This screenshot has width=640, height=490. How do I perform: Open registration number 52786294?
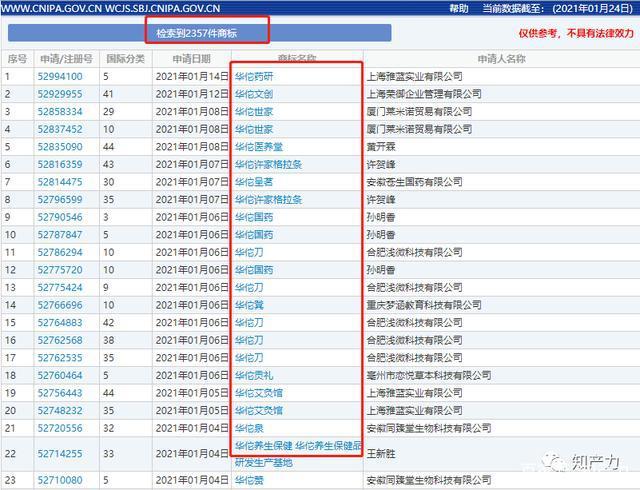pos(60,252)
